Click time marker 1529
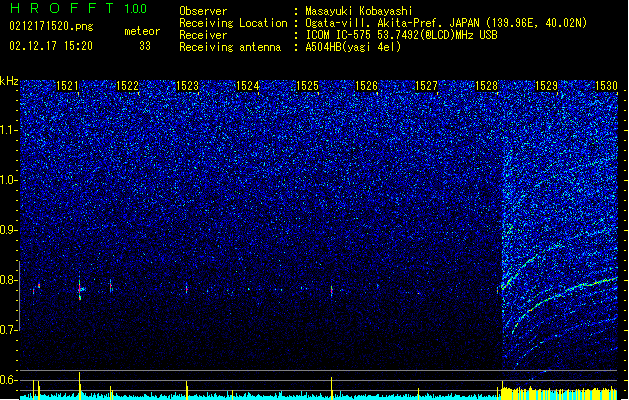 click(546, 86)
